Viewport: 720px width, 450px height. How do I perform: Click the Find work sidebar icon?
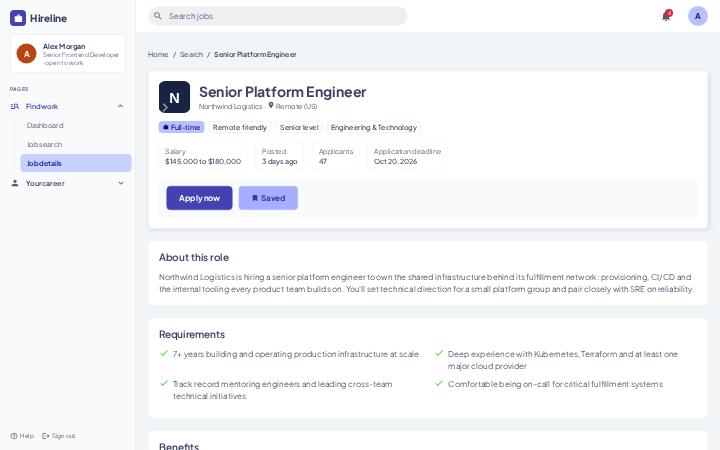click(x=15, y=106)
